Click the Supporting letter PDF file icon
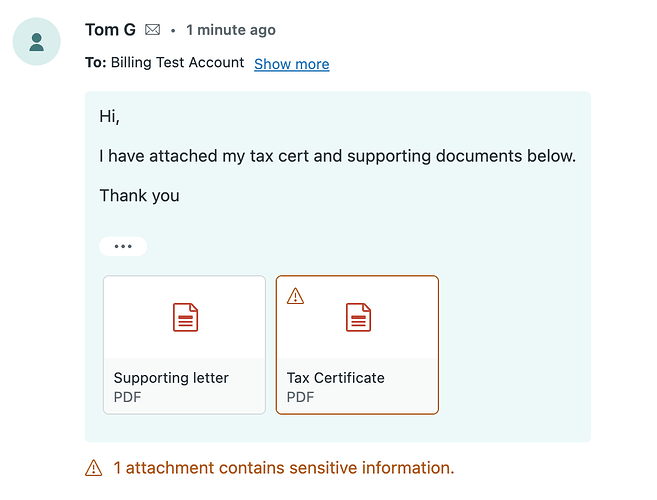The image size is (657, 500). click(185, 318)
